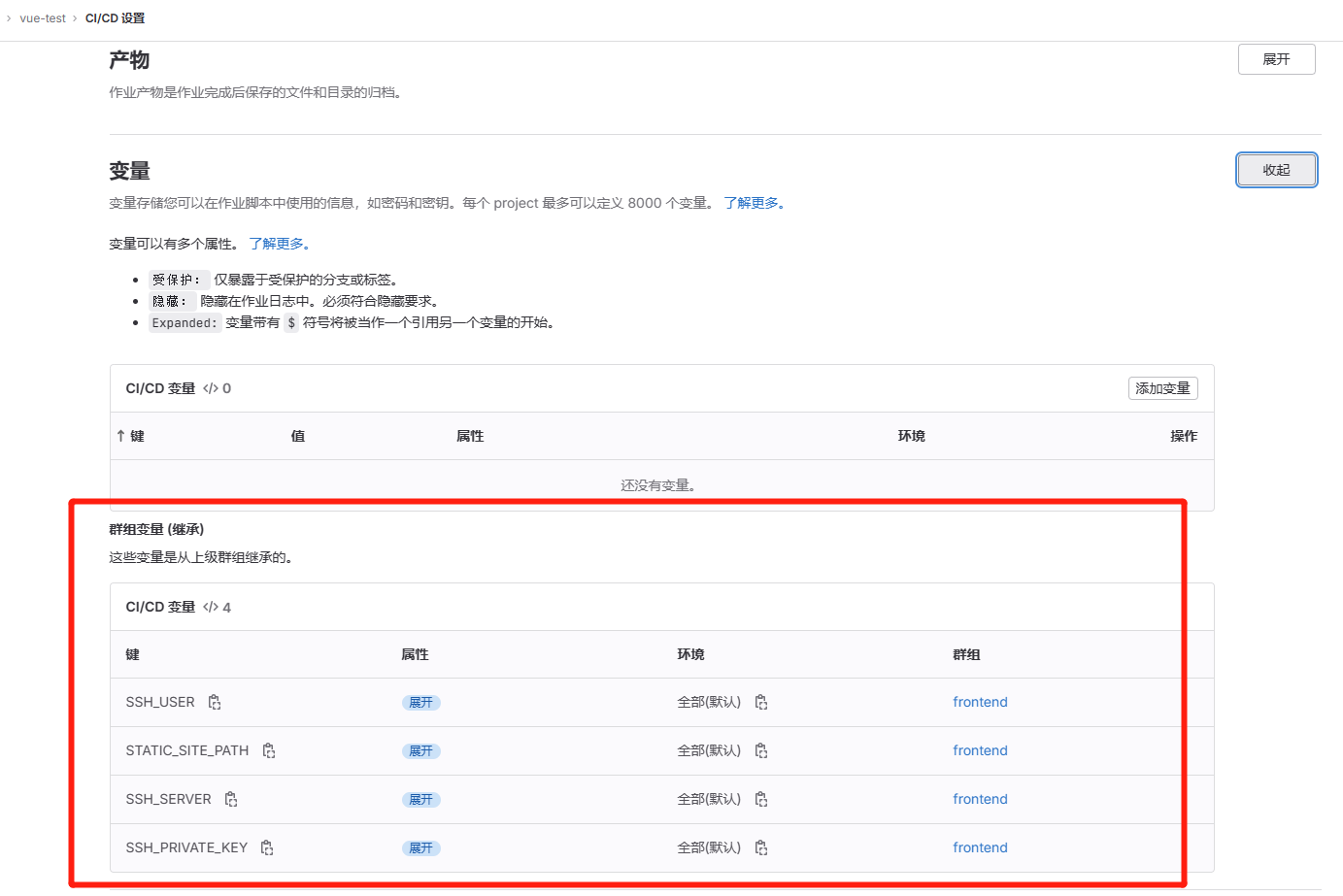This screenshot has width=1343, height=896.
Task: Copy environment value in SSH_USER row
Action: (761, 702)
